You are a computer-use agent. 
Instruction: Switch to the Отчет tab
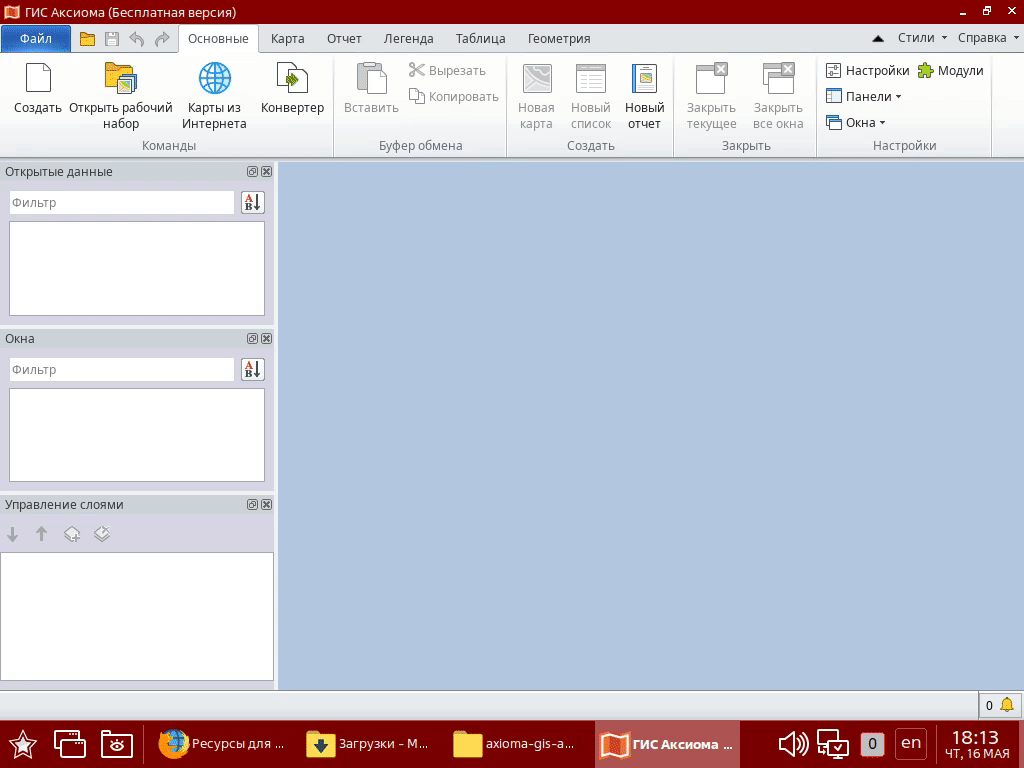tap(344, 39)
